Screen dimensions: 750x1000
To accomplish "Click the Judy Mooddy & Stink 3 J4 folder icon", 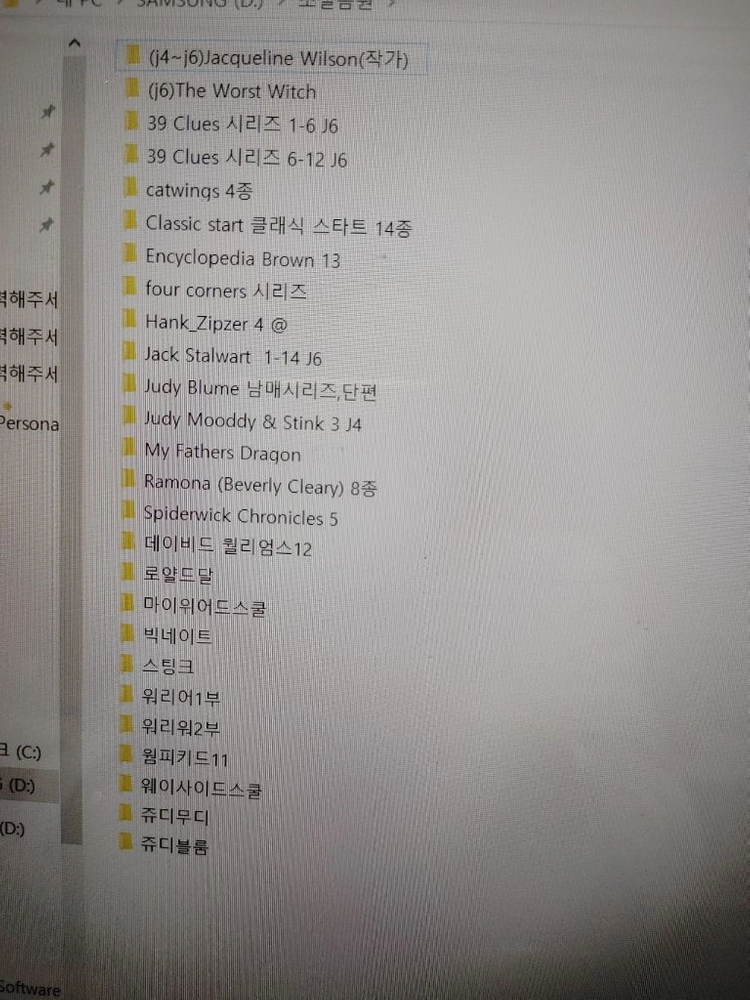I will [x=129, y=416].
